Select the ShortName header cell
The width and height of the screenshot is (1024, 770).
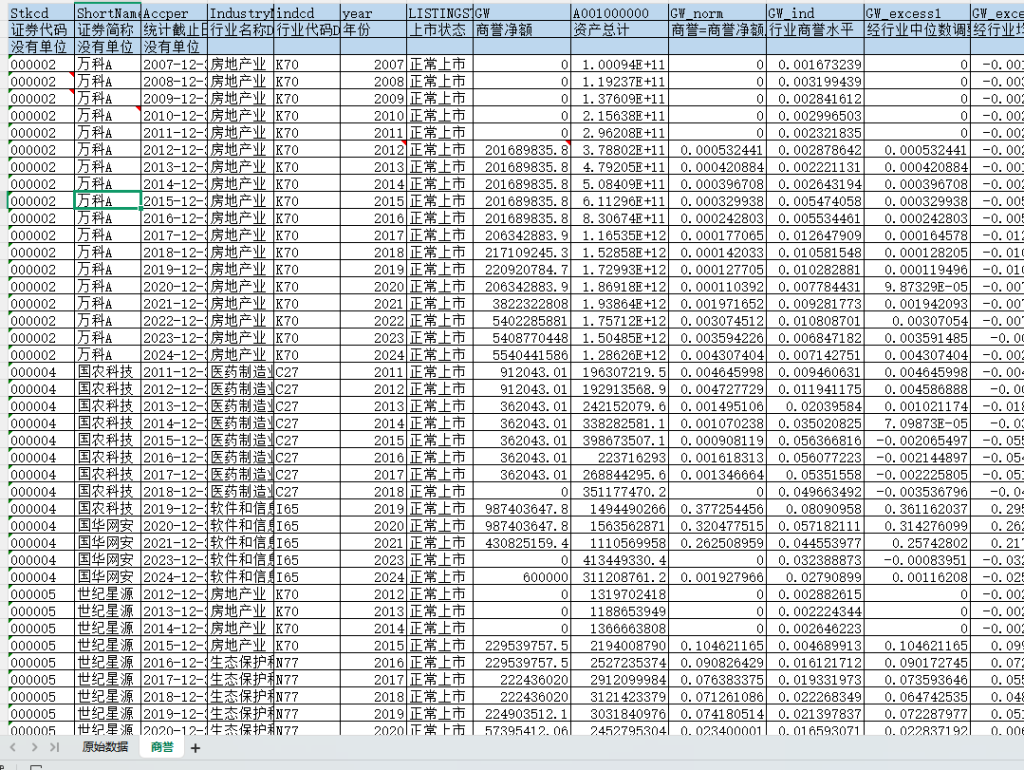pyautogui.click(x=108, y=13)
